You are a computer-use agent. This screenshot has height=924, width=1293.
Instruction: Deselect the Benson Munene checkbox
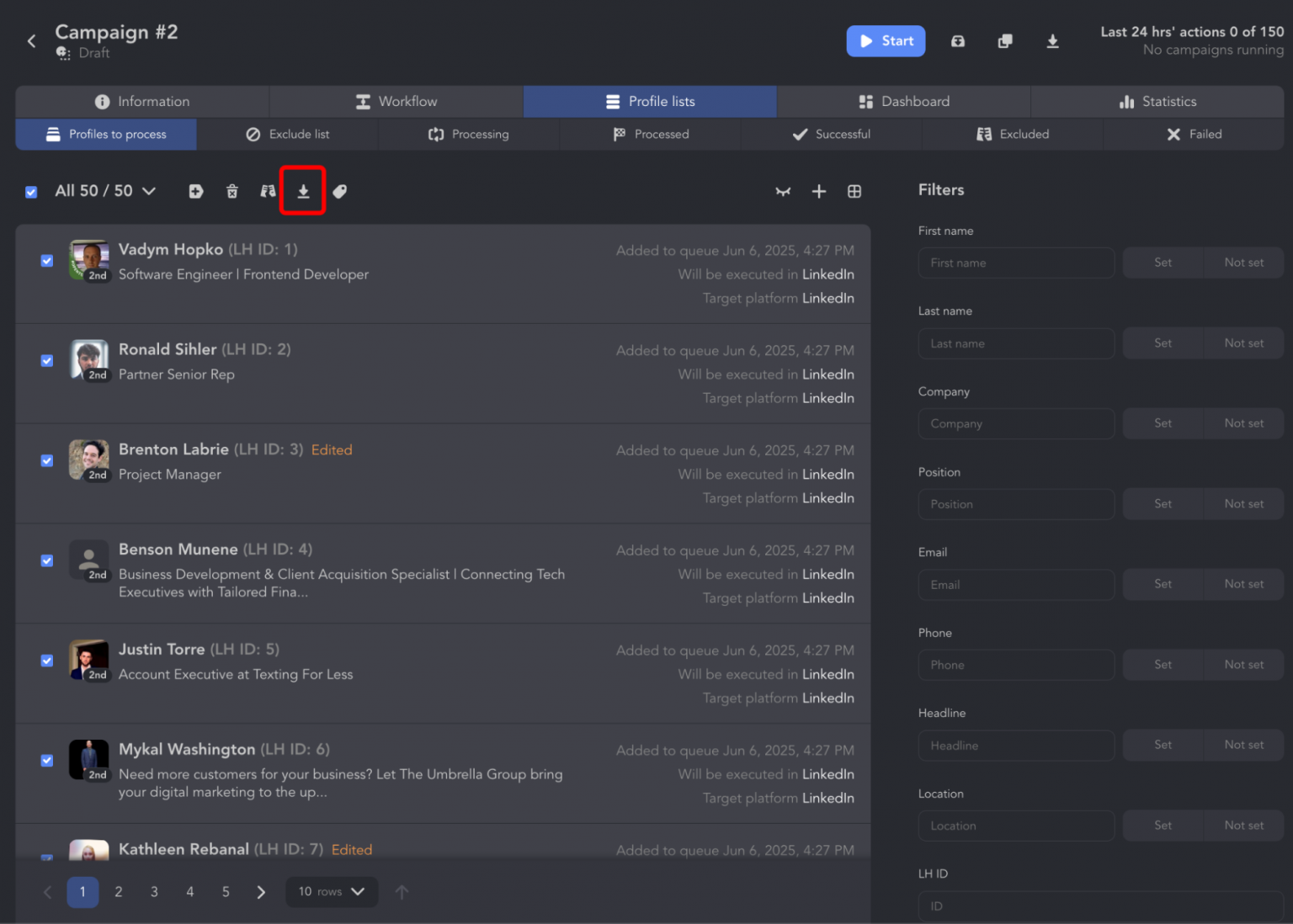[x=46, y=560]
